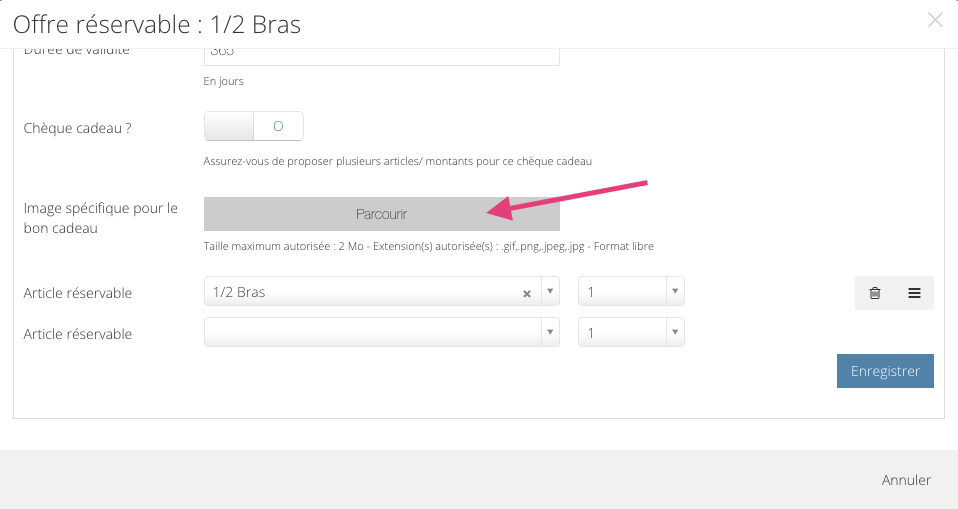Save the offer with the Enregistrer button
The image size is (958, 509).
(x=885, y=371)
